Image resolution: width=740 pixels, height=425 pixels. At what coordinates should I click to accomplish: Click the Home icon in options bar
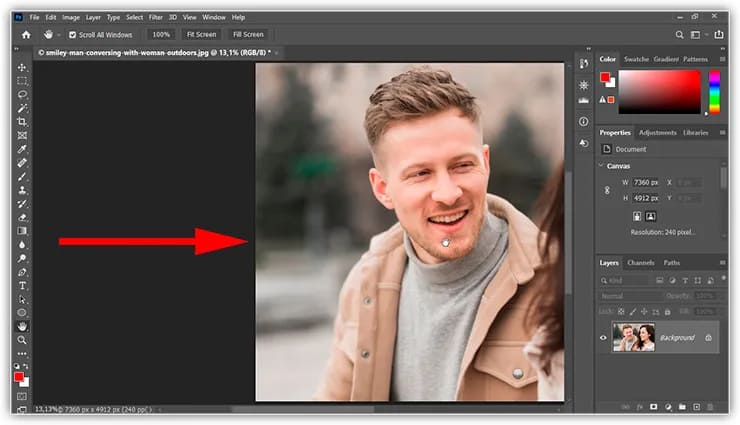pyautogui.click(x=26, y=35)
